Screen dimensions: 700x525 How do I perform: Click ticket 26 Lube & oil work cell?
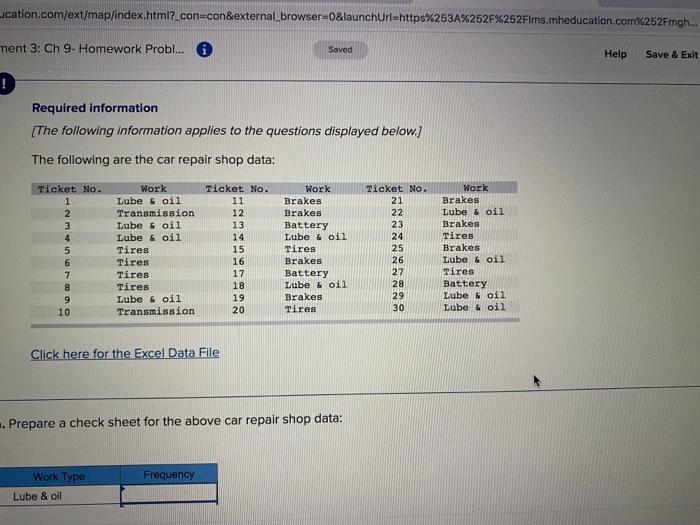[x=474, y=259]
